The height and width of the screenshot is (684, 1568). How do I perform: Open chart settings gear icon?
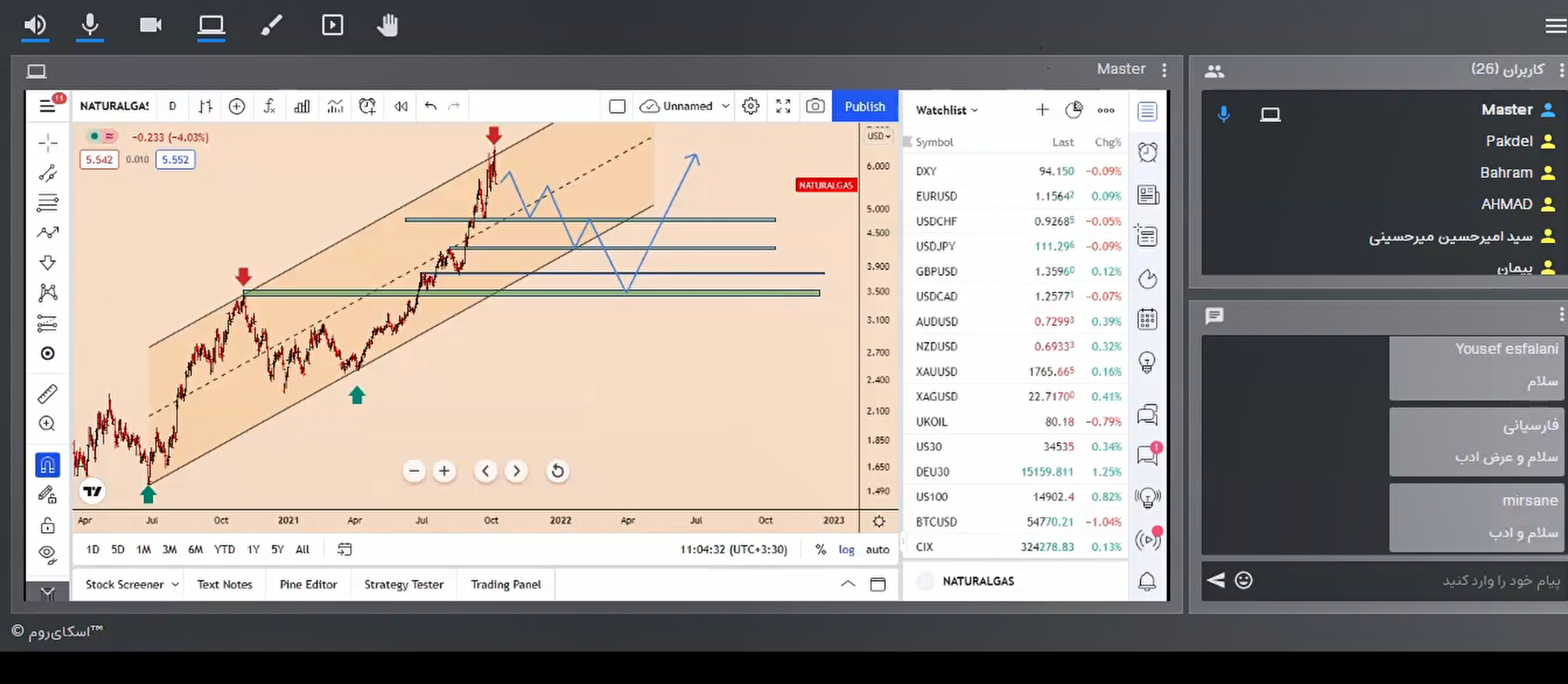click(x=750, y=107)
